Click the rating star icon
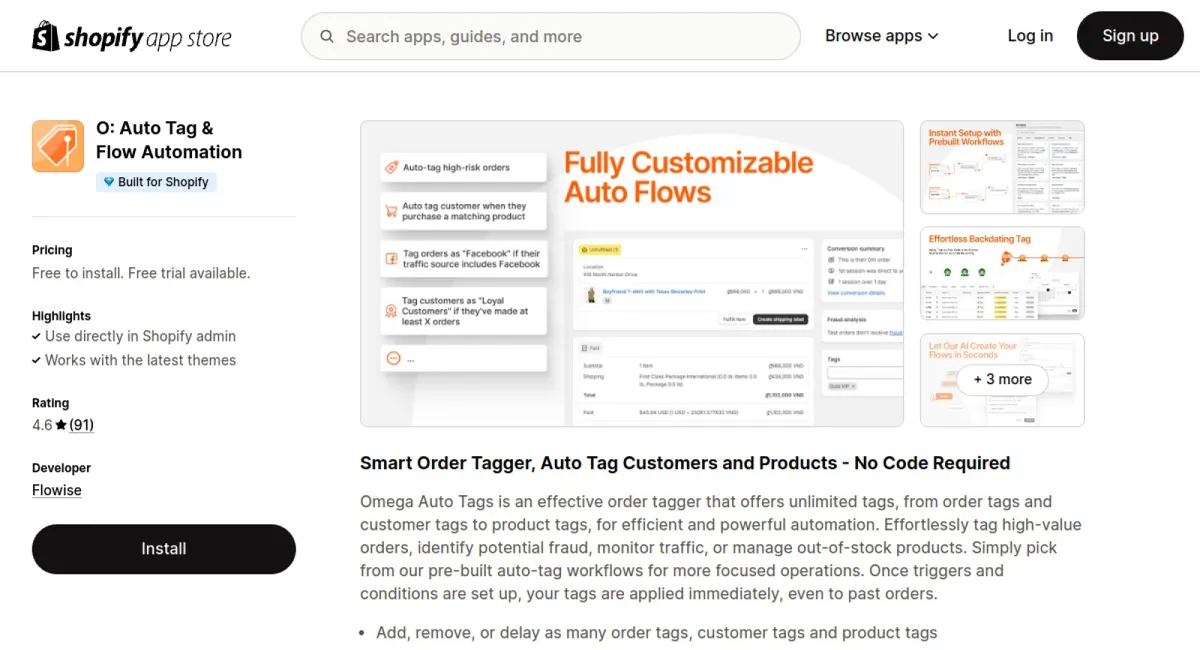 tap(61, 425)
